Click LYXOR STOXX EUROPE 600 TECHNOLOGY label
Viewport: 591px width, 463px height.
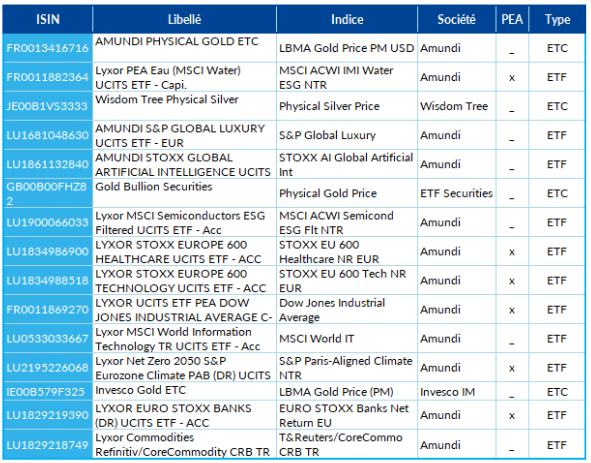[181, 281]
